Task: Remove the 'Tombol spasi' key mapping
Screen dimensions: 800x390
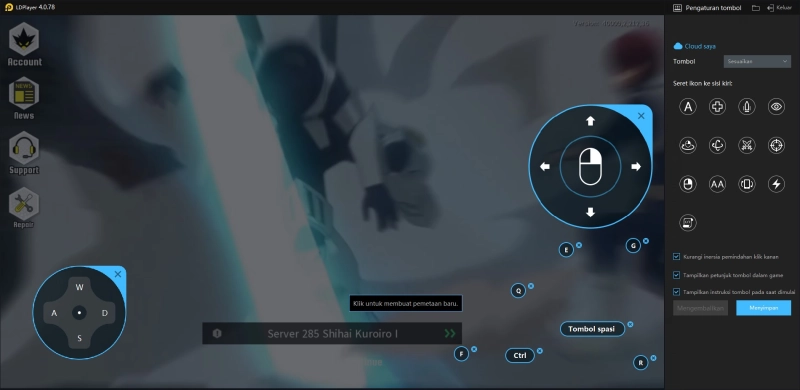Action: [x=630, y=324]
